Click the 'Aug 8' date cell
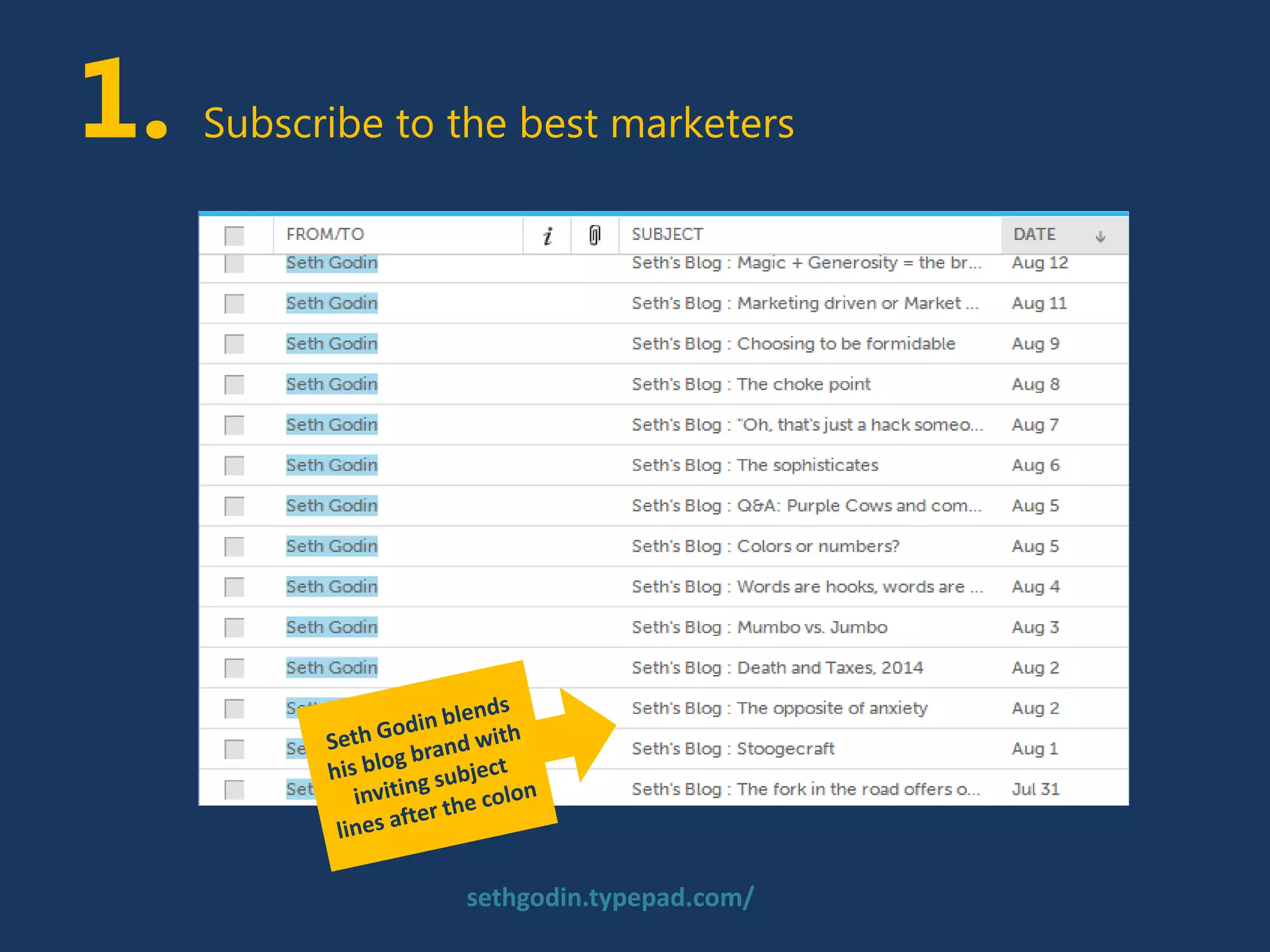Viewport: 1270px width, 952px height. [x=1036, y=384]
